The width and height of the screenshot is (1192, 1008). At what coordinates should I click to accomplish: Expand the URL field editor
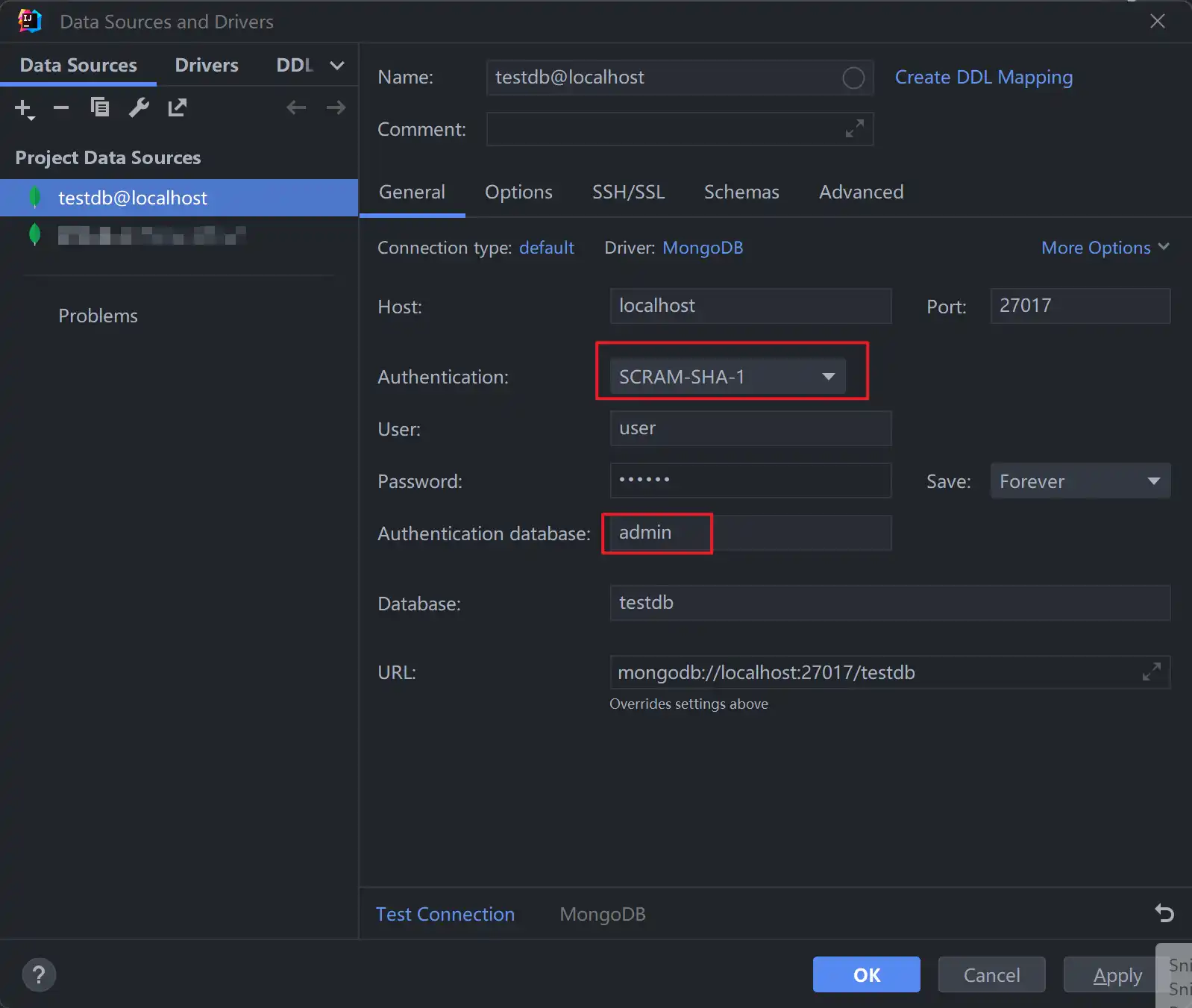tap(1152, 672)
